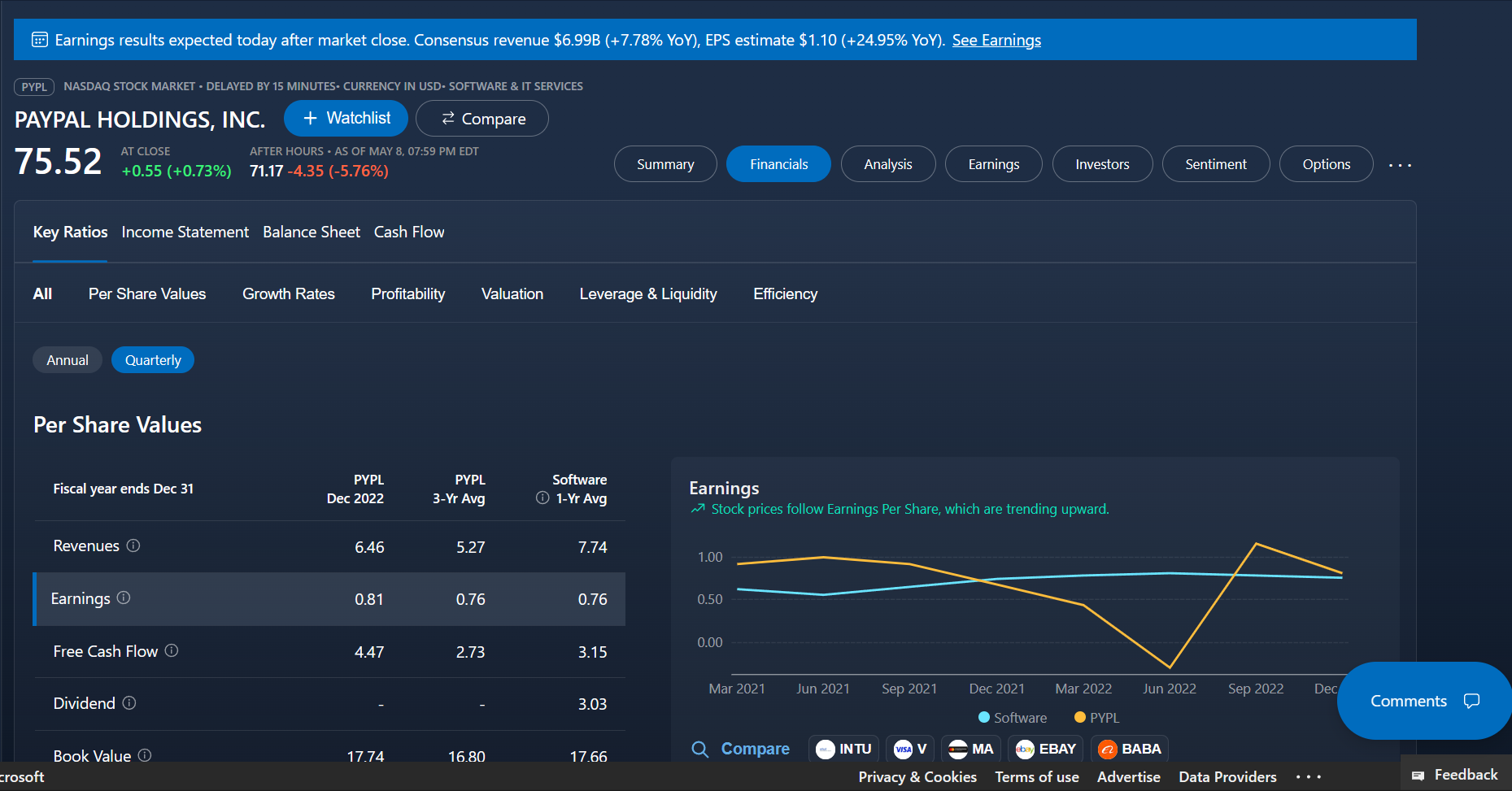The image size is (1512, 791).
Task: Open the Summary tab
Action: [665, 164]
